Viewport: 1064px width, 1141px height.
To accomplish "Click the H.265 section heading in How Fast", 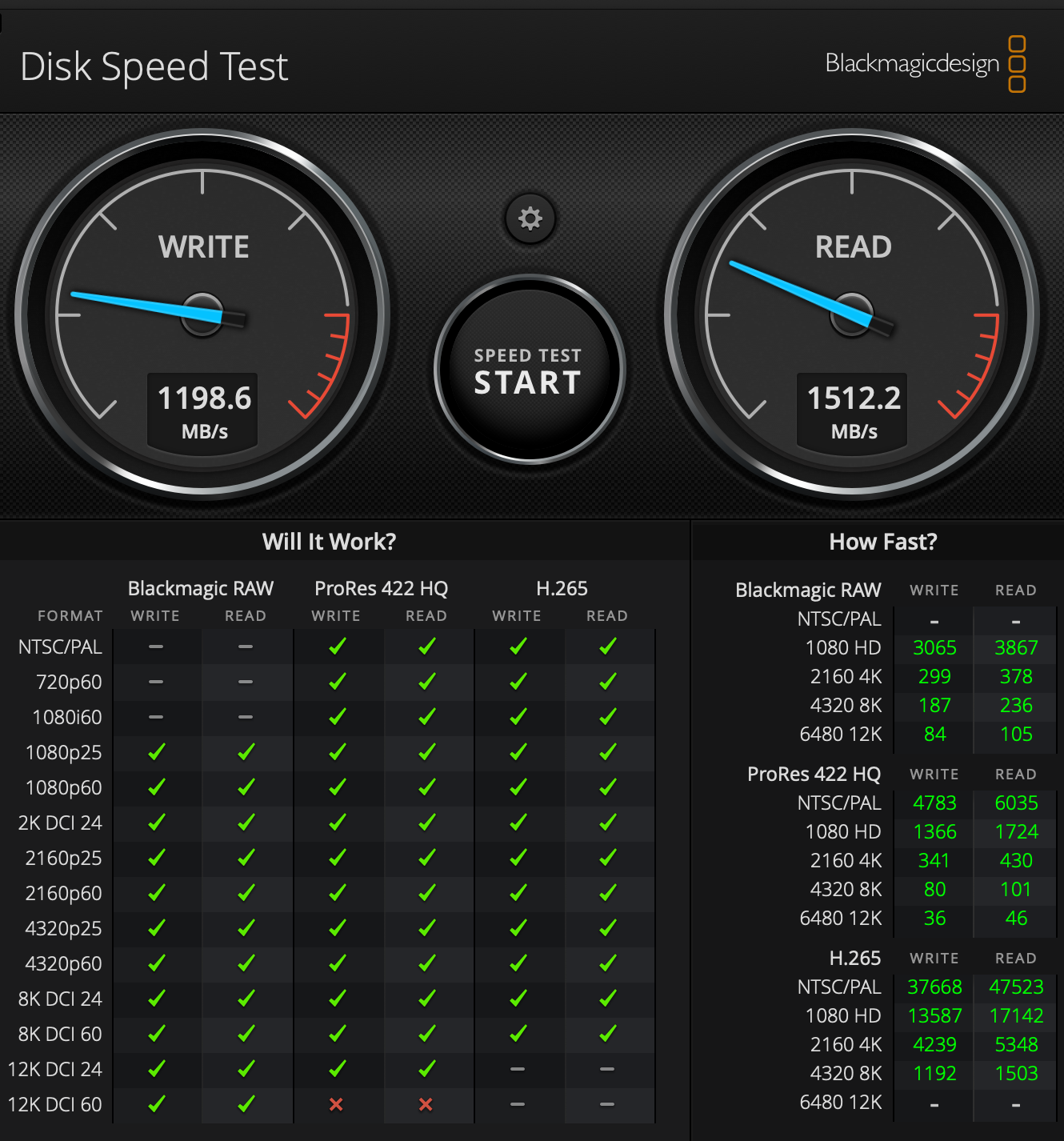I will pos(855,958).
